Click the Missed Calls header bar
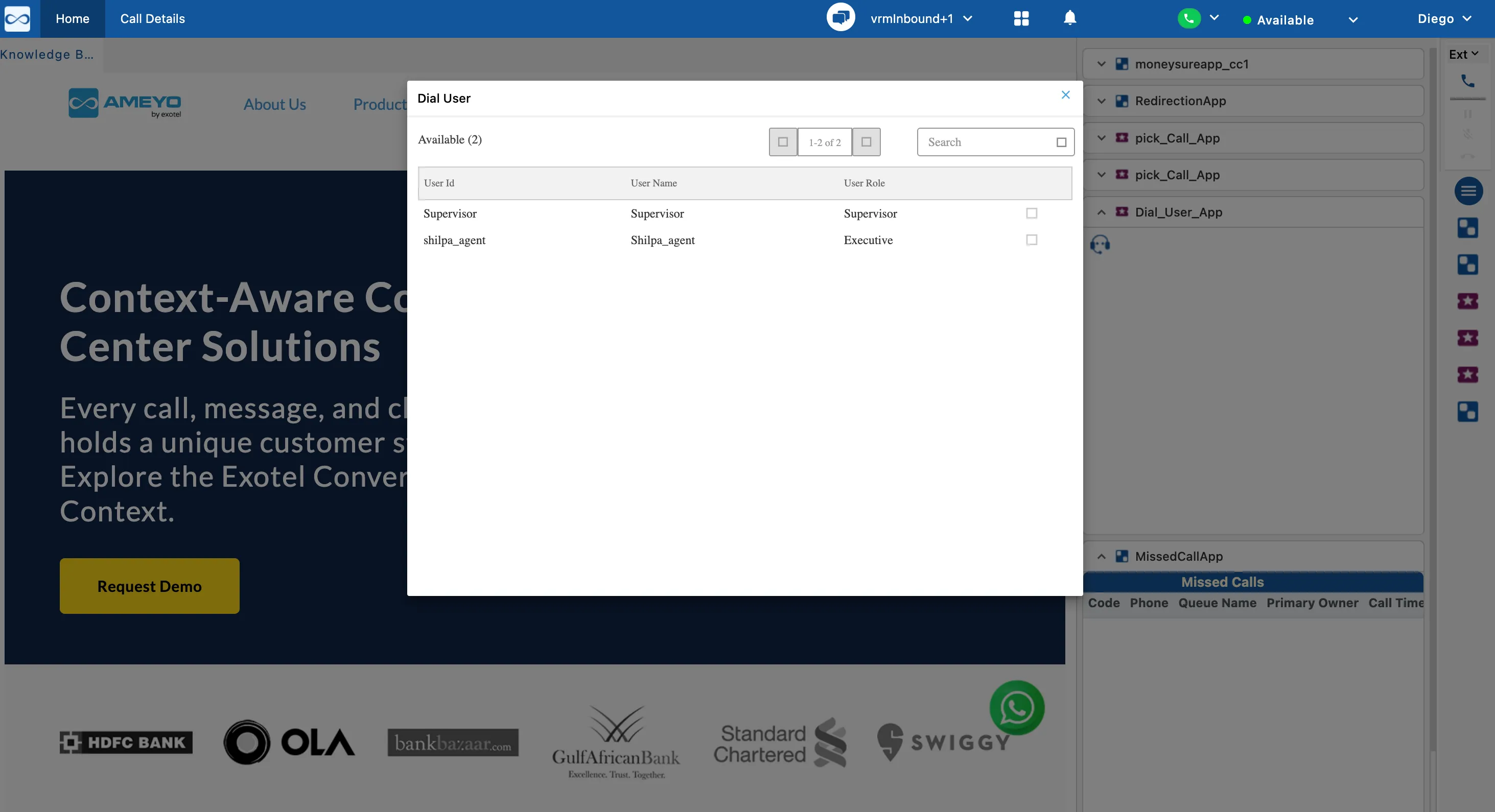The image size is (1495, 812). [x=1253, y=582]
